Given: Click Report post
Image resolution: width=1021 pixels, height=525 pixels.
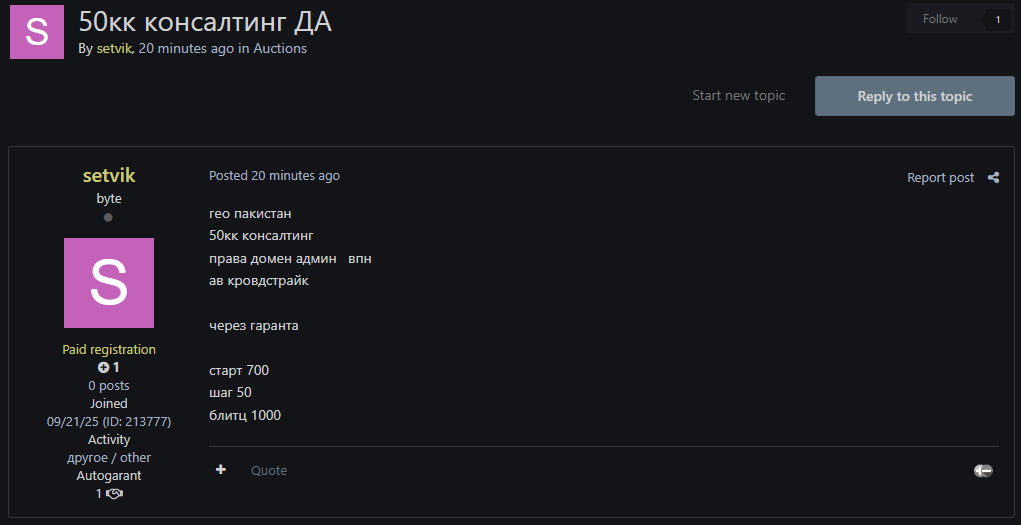Looking at the screenshot, I should point(940,178).
